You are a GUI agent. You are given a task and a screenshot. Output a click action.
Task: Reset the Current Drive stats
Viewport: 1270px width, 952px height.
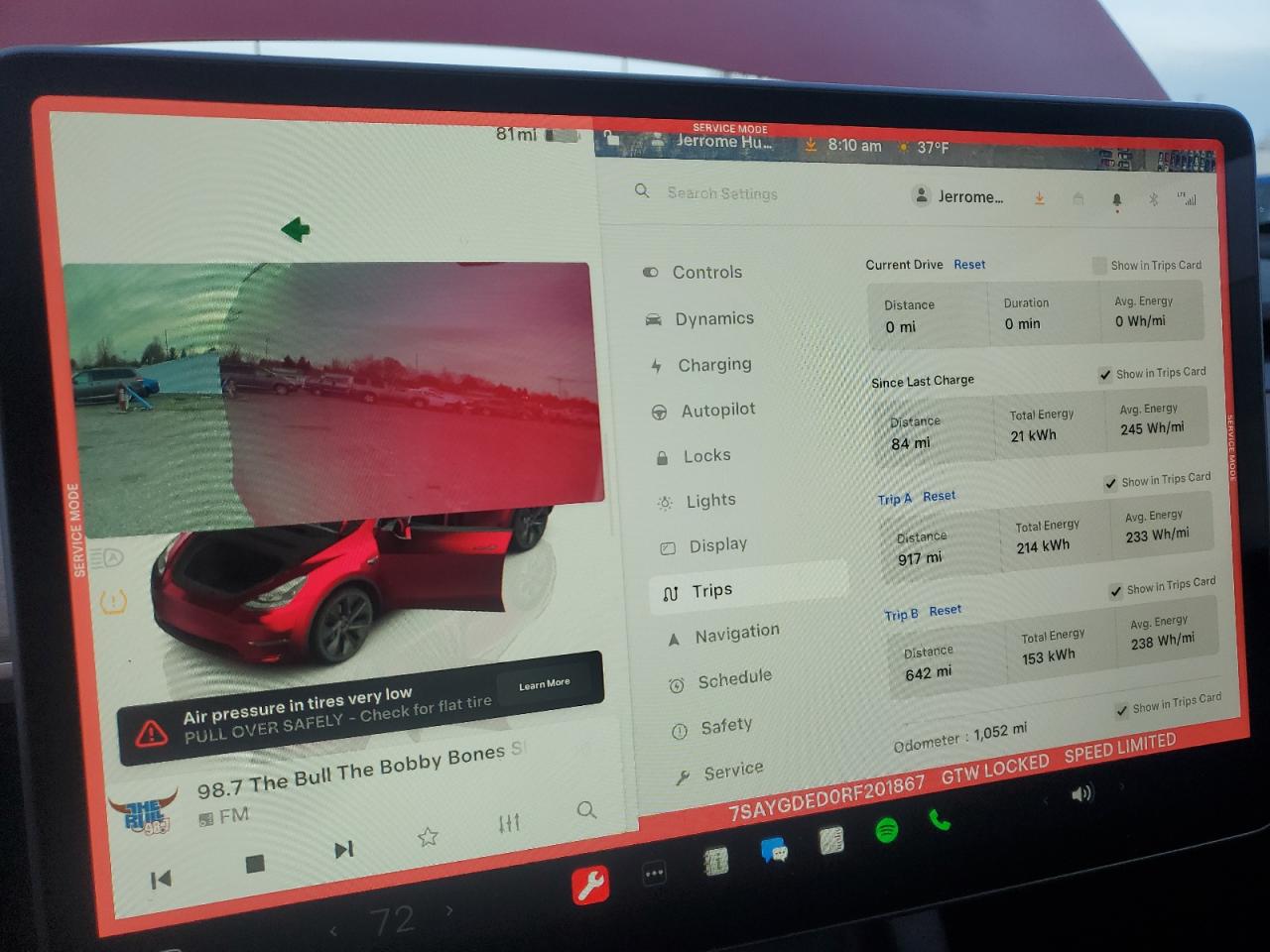coord(969,265)
